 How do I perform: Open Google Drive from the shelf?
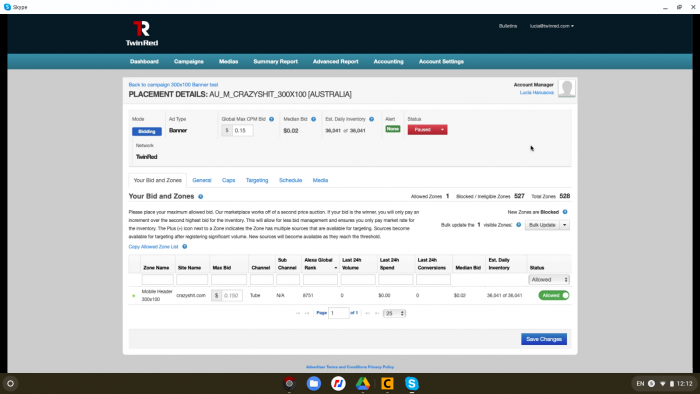click(362, 383)
